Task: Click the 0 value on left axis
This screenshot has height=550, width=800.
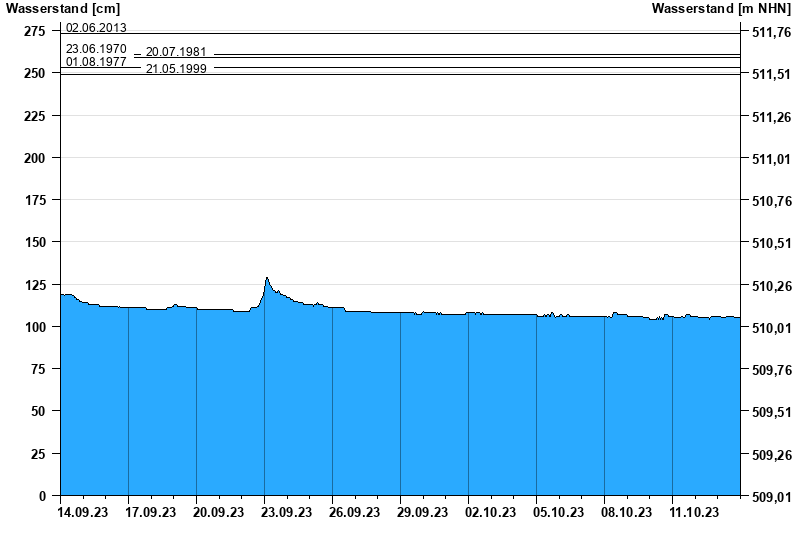Action: click(42, 496)
